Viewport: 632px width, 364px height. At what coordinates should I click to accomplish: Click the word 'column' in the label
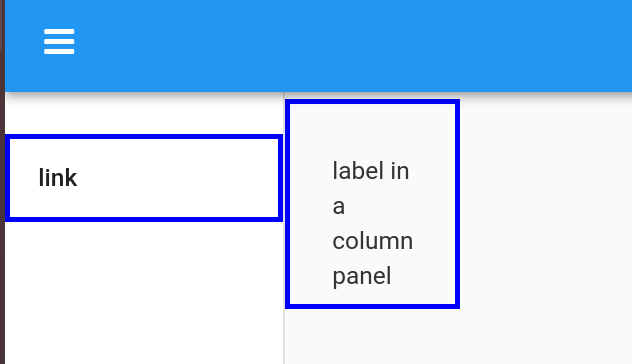pyautogui.click(x=372, y=241)
